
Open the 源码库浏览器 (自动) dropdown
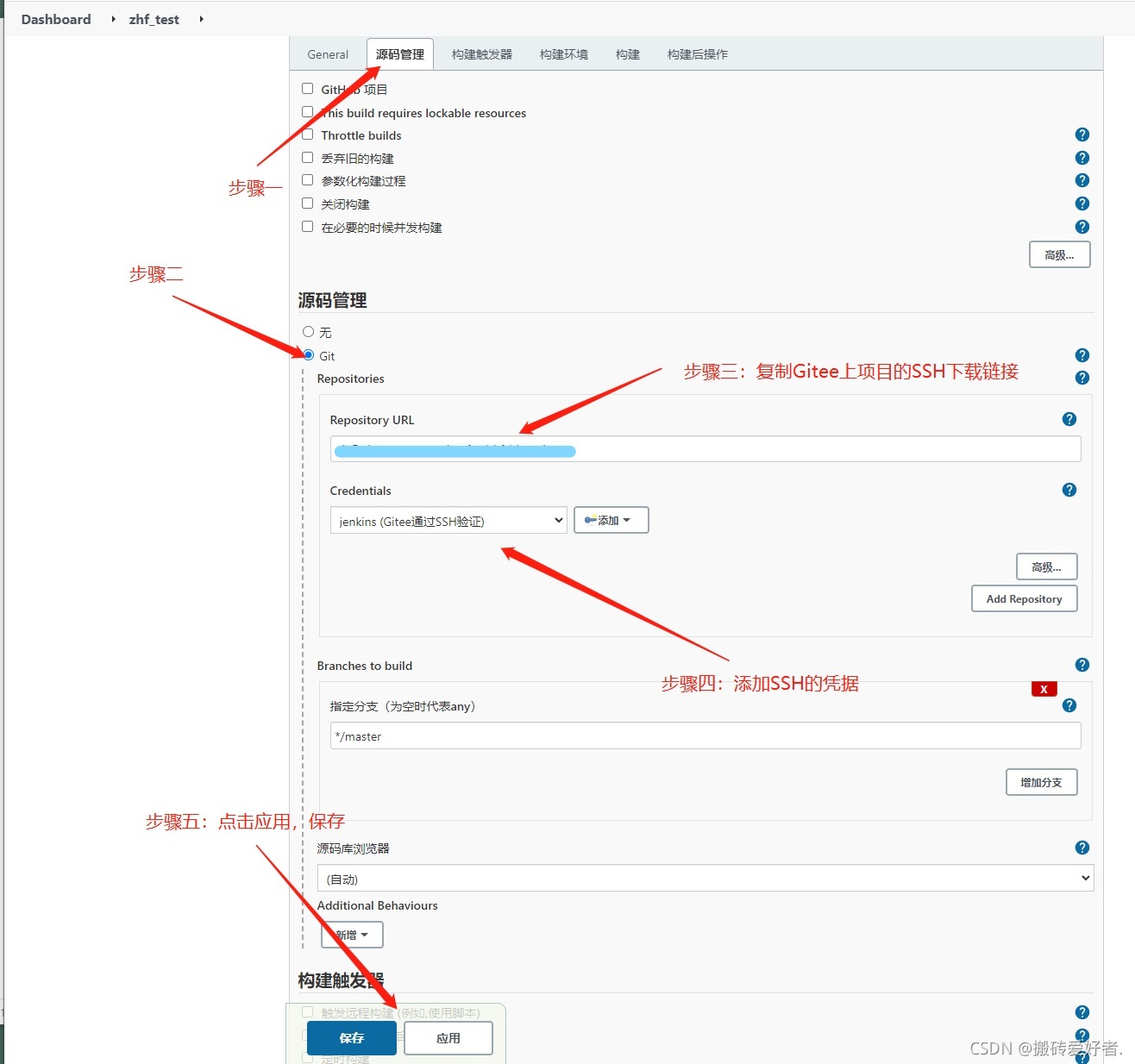705,878
